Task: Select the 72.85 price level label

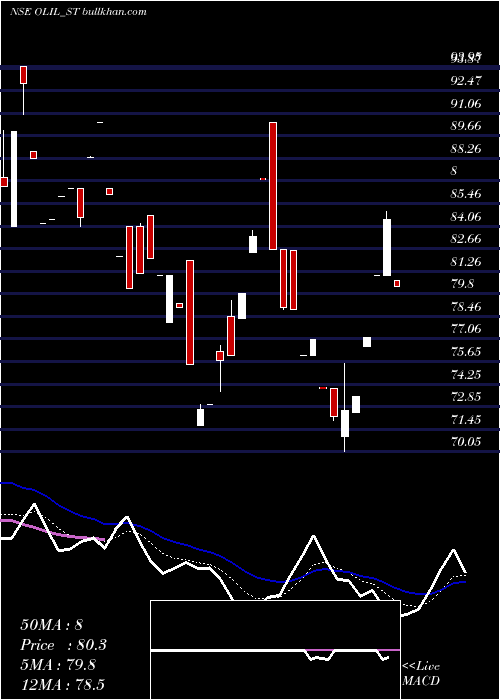Action: tap(466, 397)
